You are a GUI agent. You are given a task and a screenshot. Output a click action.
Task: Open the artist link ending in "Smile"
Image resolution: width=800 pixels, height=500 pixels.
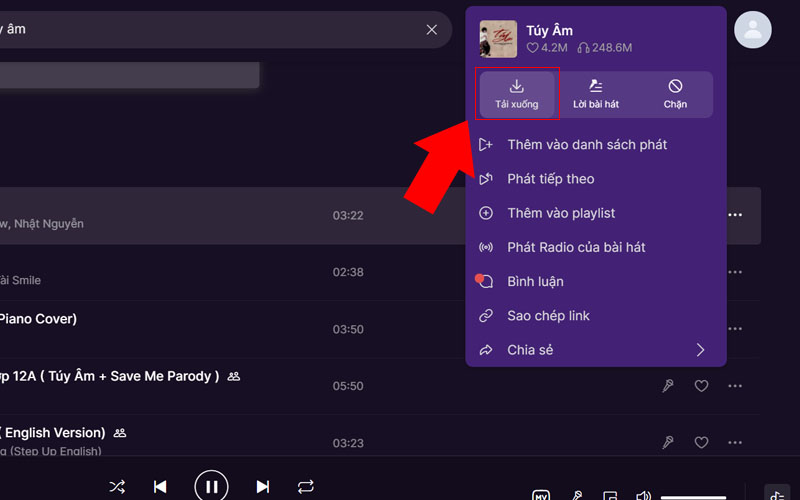(x=20, y=280)
